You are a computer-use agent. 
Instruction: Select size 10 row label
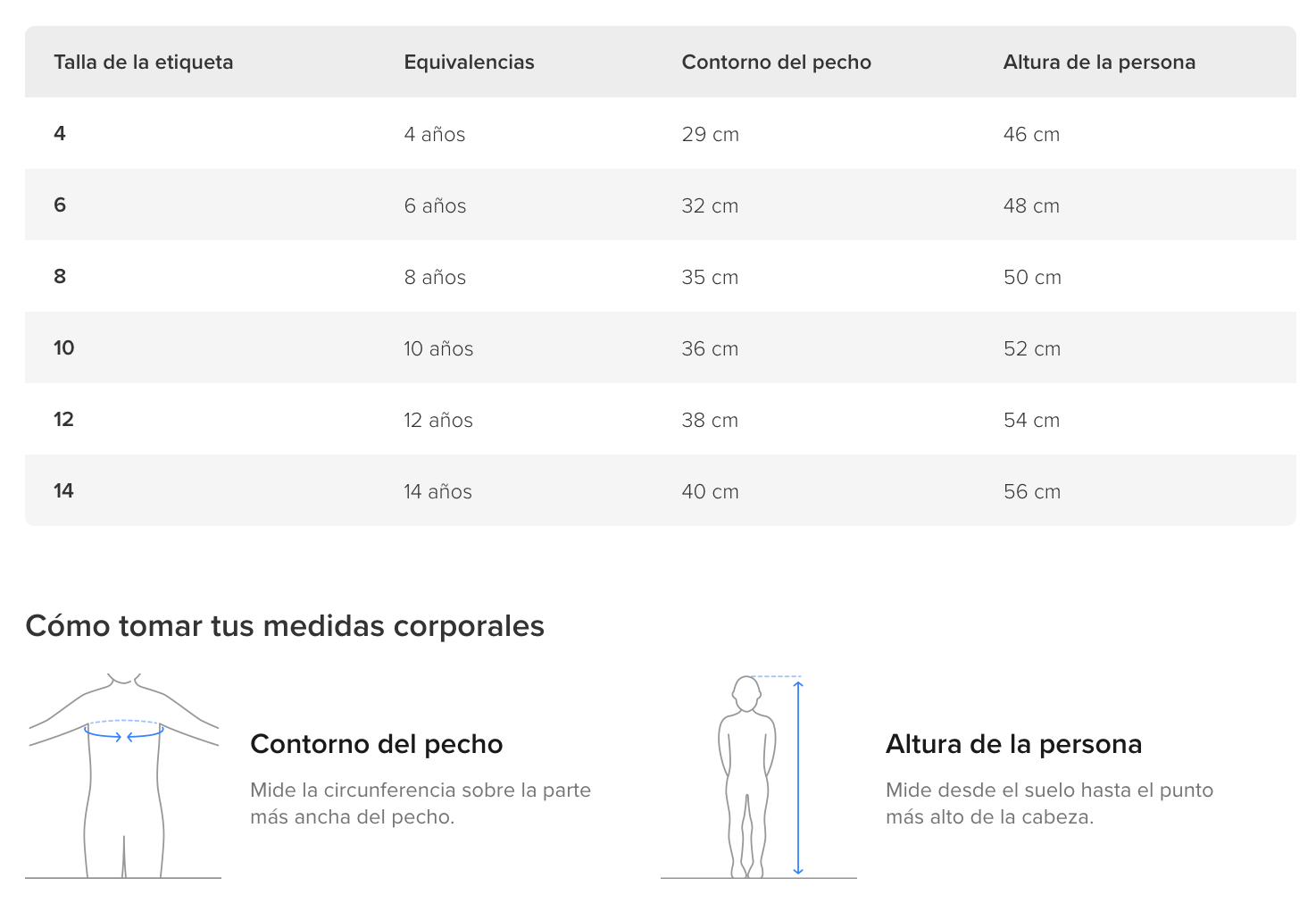point(64,348)
